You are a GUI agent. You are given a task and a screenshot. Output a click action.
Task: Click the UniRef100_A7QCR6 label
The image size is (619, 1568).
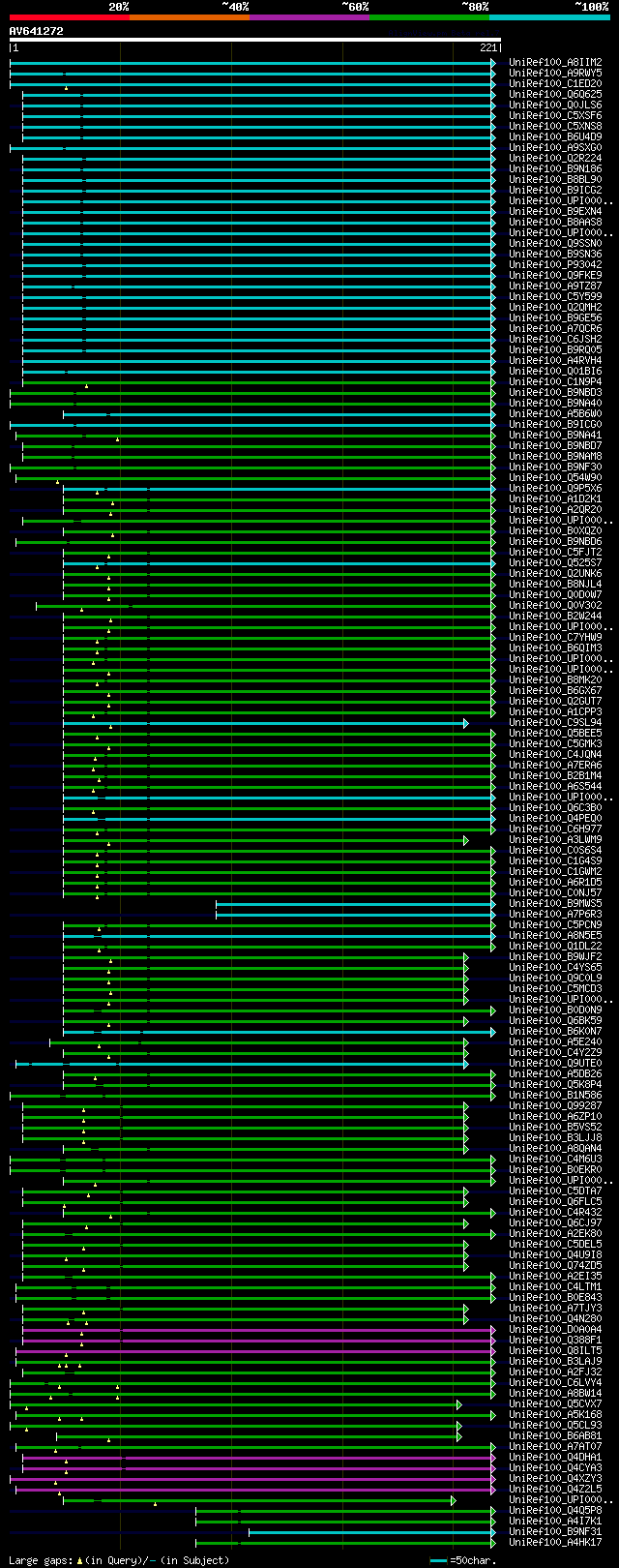pos(555,328)
